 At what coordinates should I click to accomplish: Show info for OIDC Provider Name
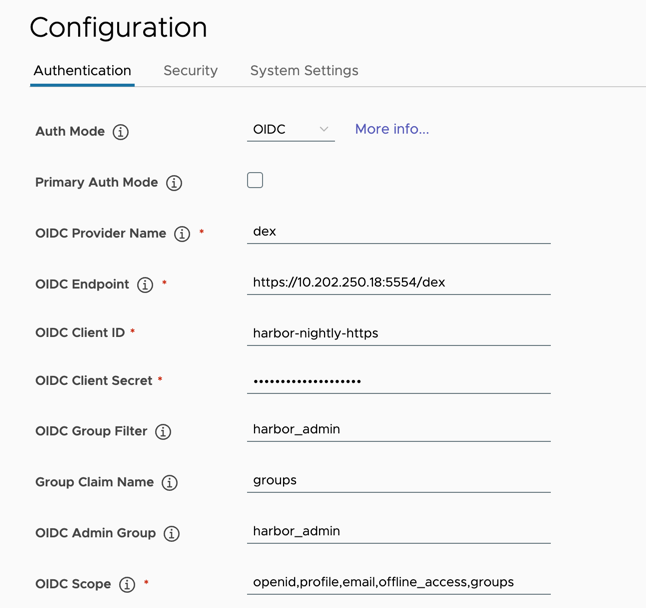(x=182, y=234)
